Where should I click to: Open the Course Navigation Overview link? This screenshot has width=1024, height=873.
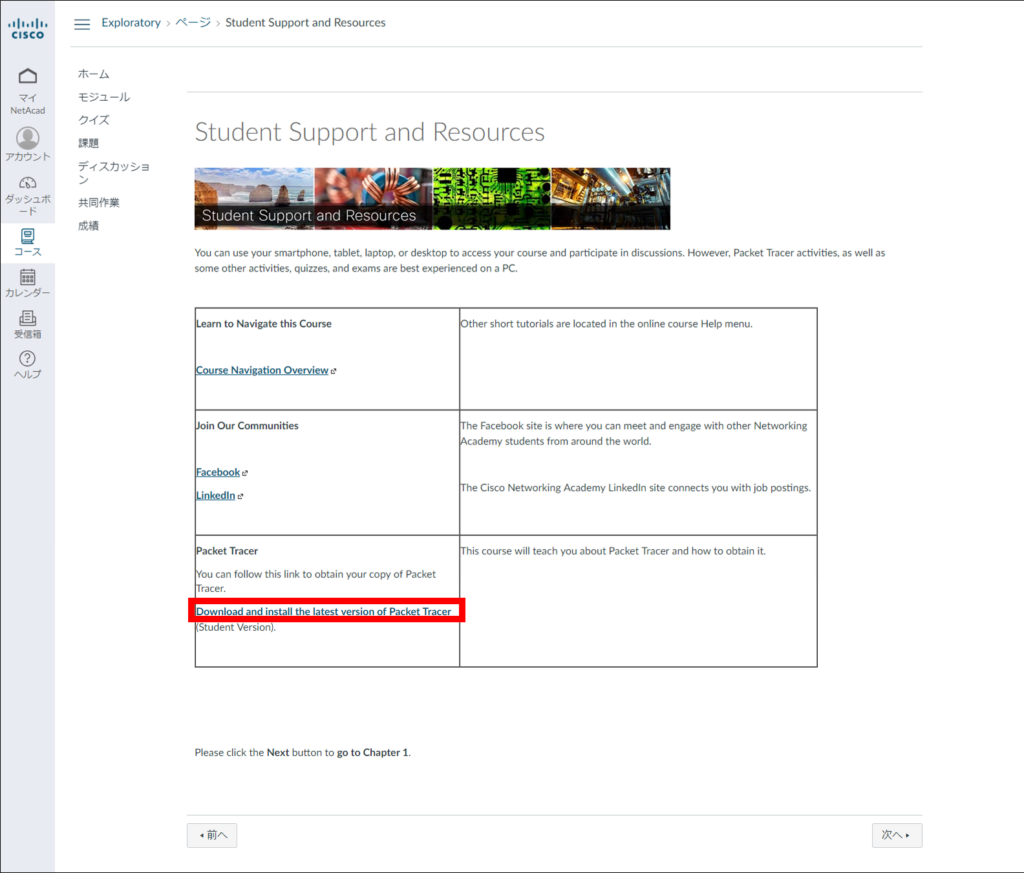point(262,370)
